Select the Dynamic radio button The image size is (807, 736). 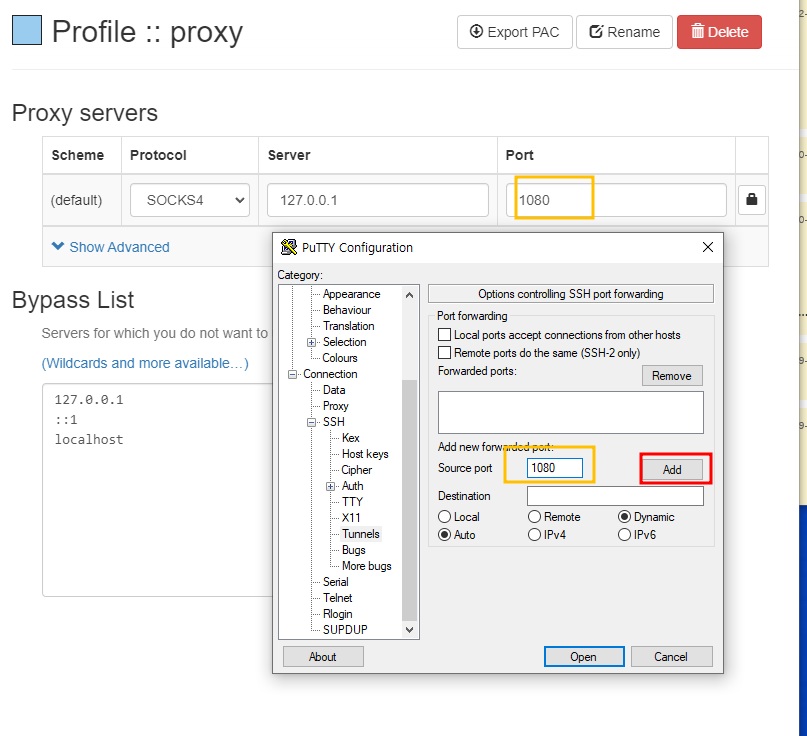tap(624, 517)
